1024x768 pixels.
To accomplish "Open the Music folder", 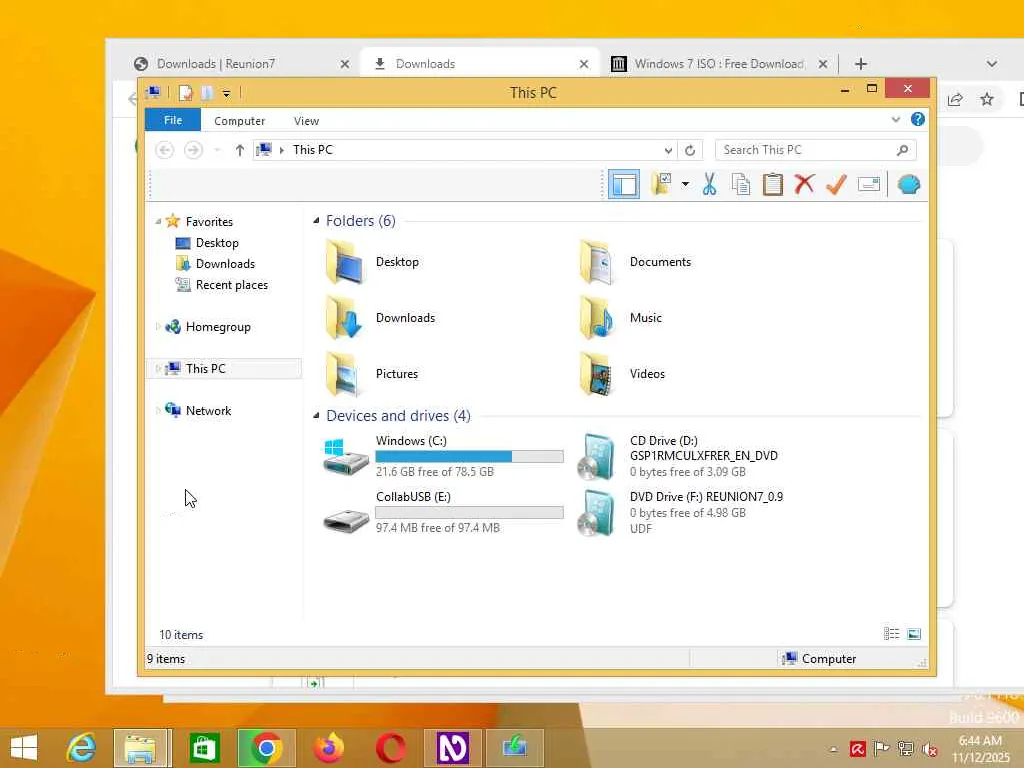I will click(x=620, y=317).
